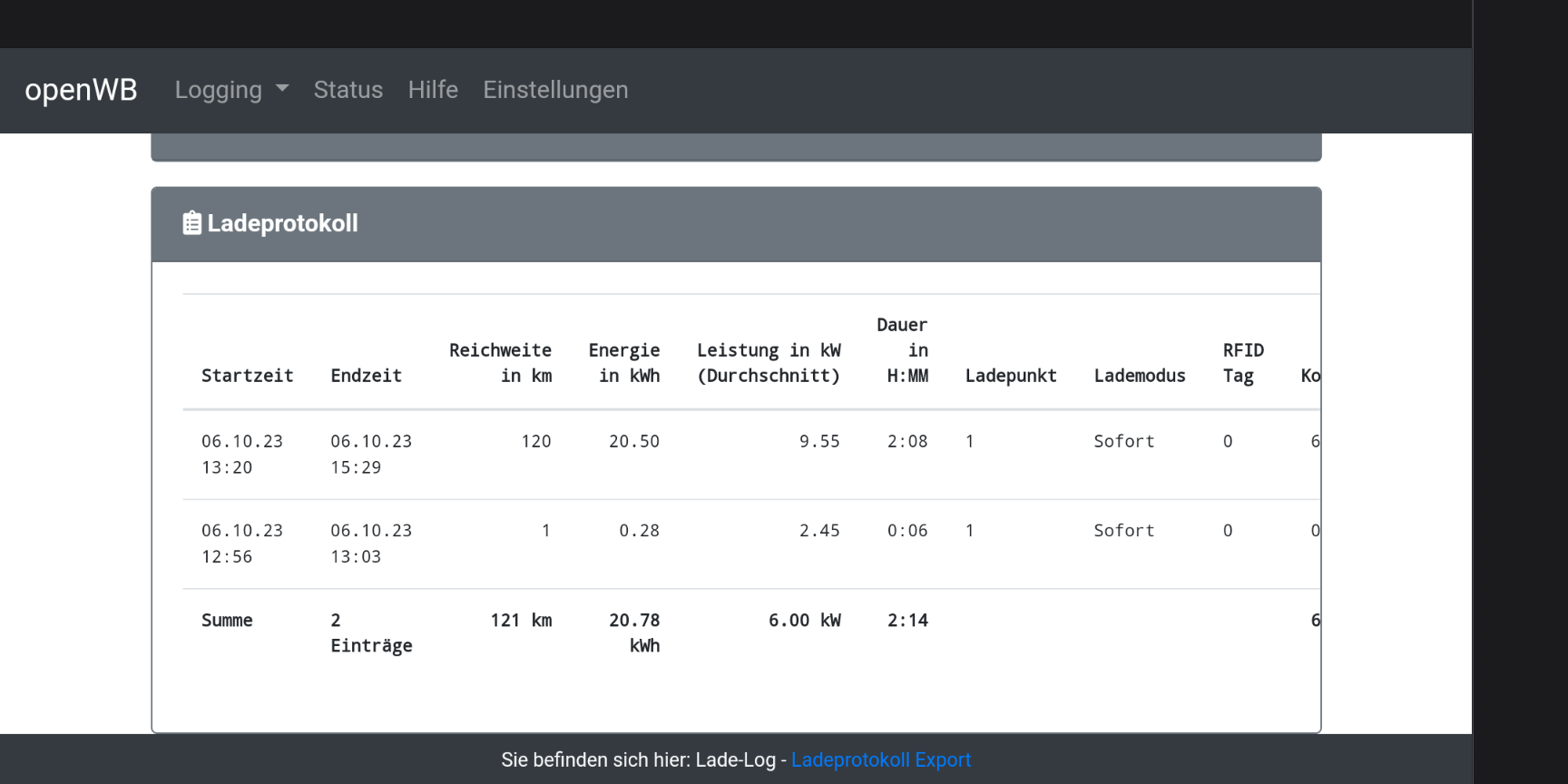Select the Startzeit column header
Image resolution: width=1568 pixels, height=784 pixels.
point(247,376)
